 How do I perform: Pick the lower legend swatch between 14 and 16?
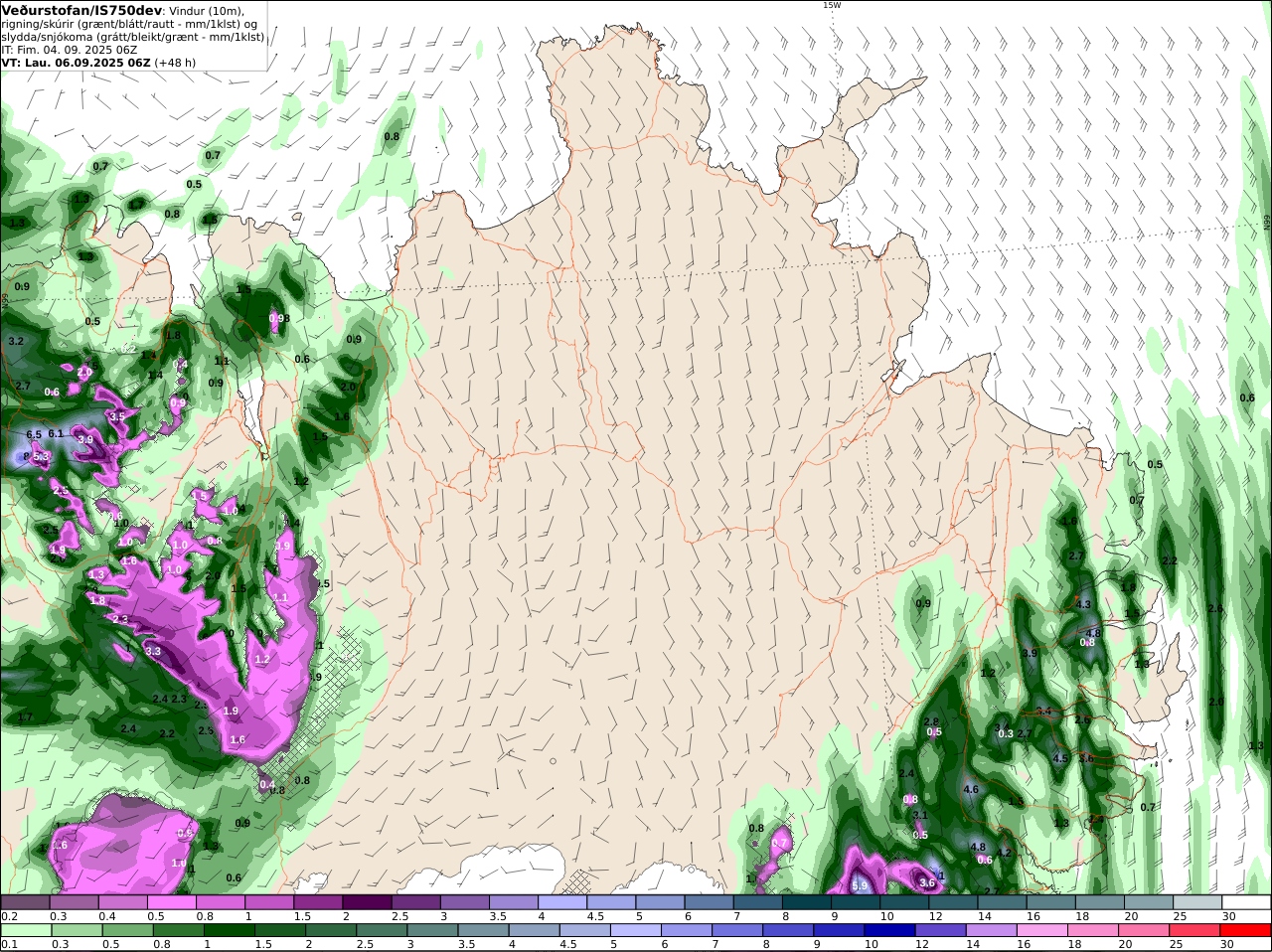(992, 930)
